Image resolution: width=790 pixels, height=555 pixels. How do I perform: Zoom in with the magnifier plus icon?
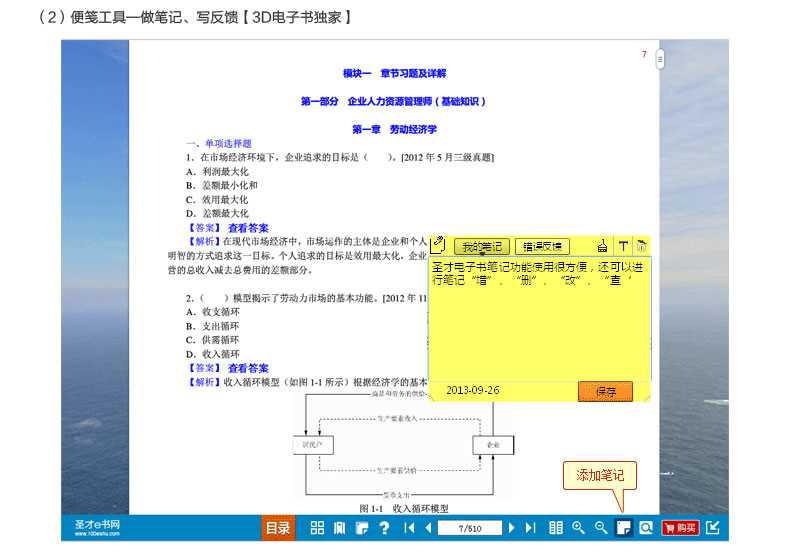pos(578,528)
